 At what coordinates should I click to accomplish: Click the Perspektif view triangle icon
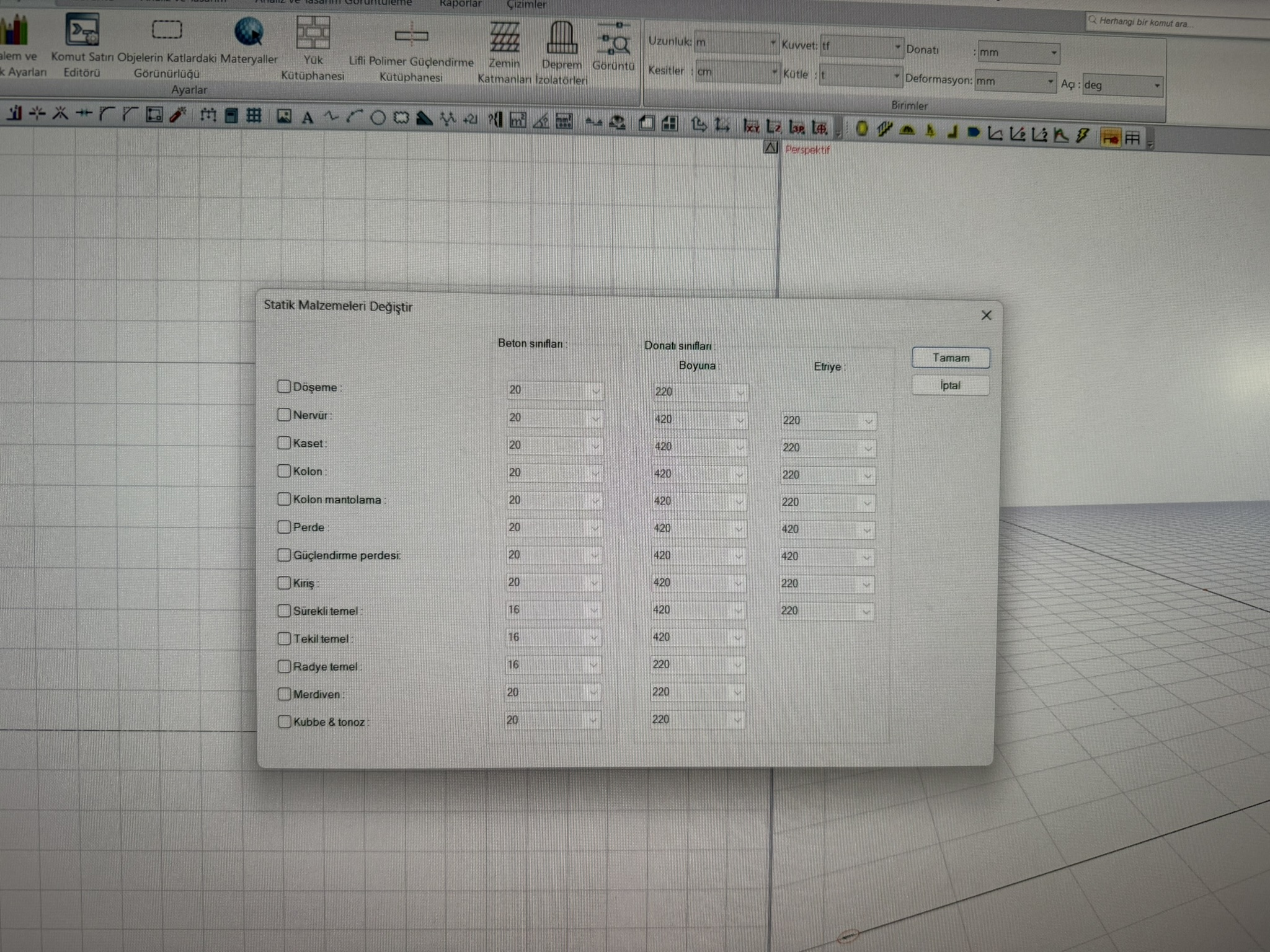(x=771, y=148)
